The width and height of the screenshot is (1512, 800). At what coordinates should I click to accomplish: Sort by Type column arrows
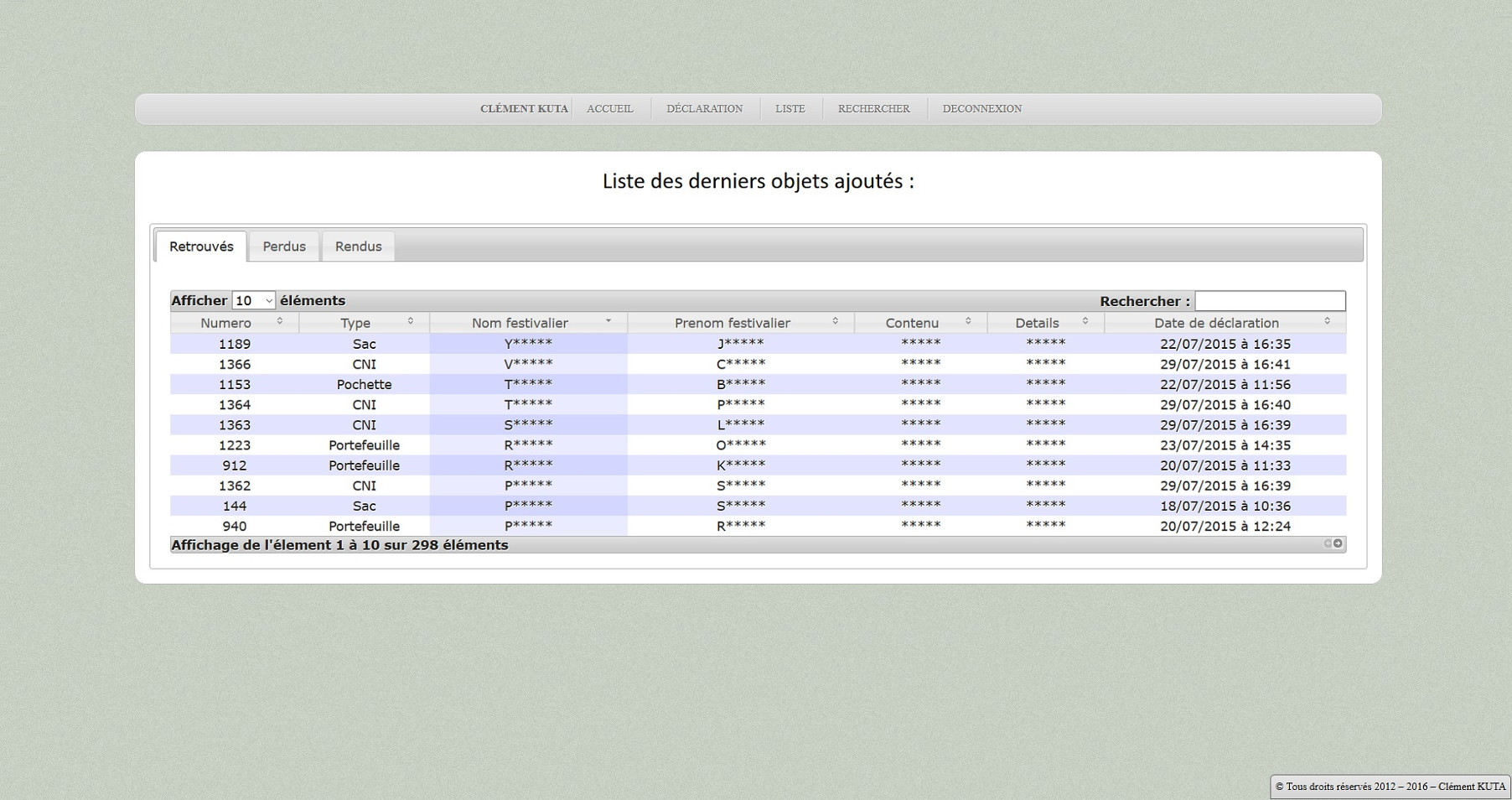click(411, 321)
